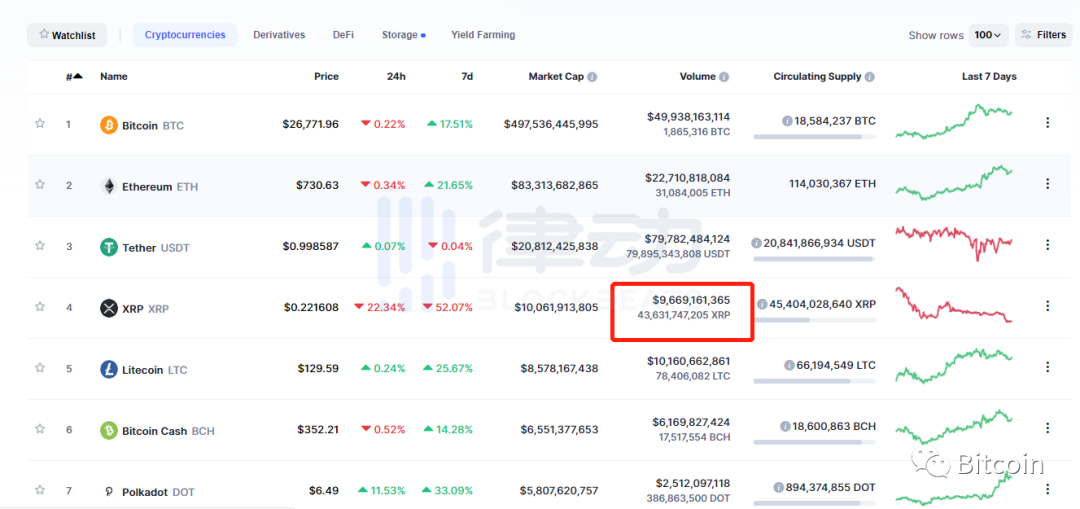Open the Tether USDT name link
The height and width of the screenshot is (509, 1080).
[x=156, y=248]
